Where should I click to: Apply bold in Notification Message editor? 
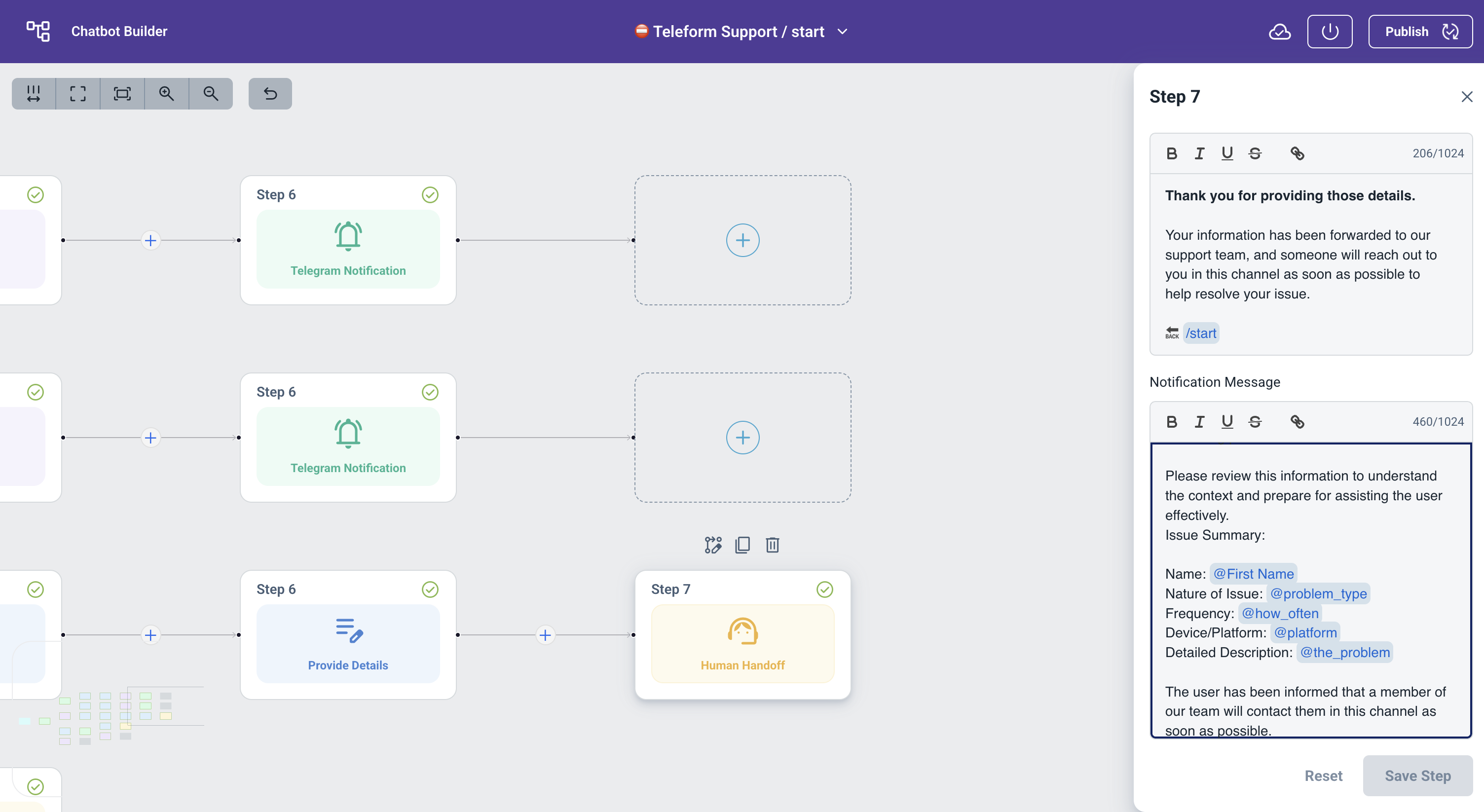coord(1171,422)
